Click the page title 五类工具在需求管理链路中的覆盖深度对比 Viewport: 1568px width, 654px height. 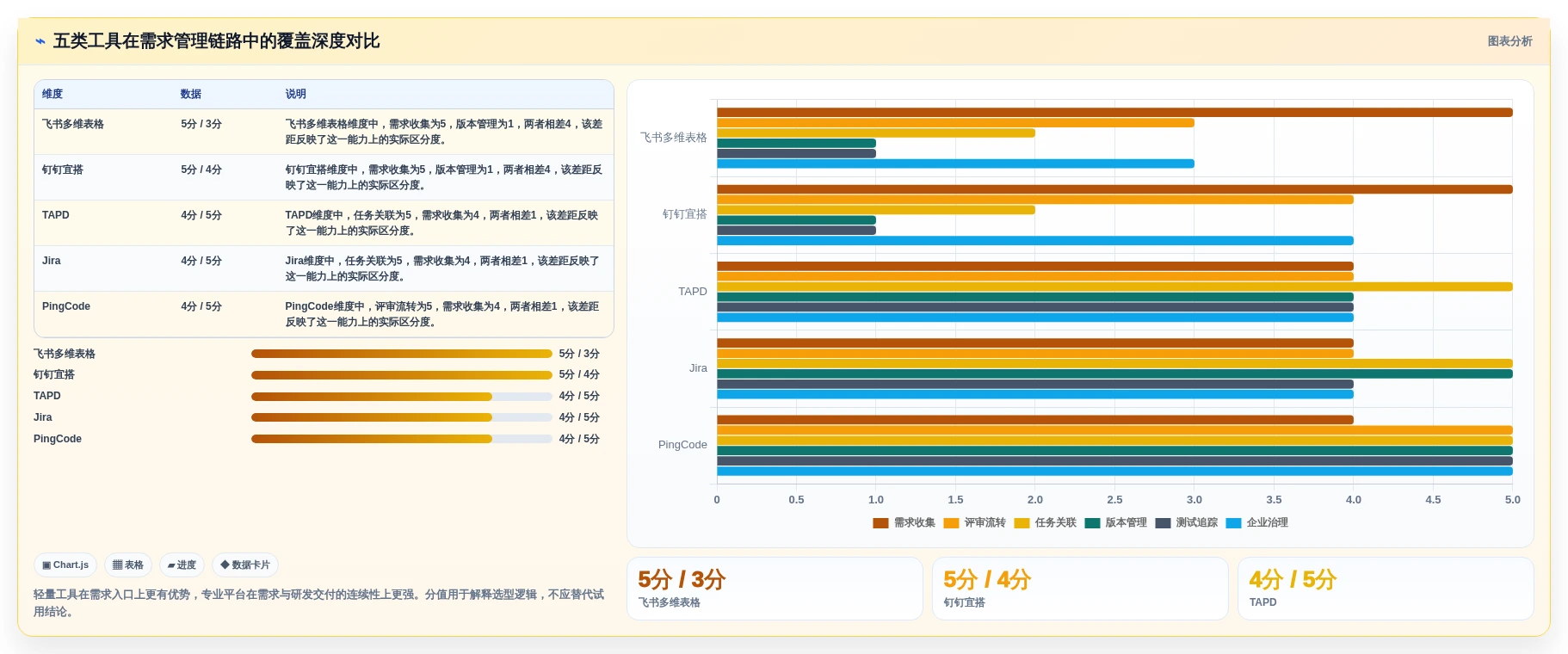point(216,41)
